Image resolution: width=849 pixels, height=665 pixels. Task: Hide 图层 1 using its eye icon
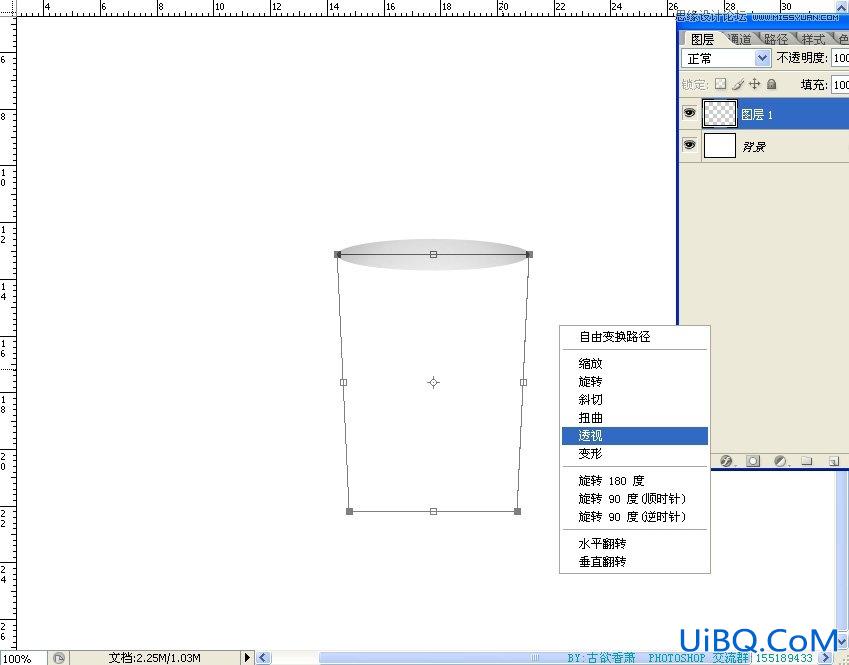point(689,113)
